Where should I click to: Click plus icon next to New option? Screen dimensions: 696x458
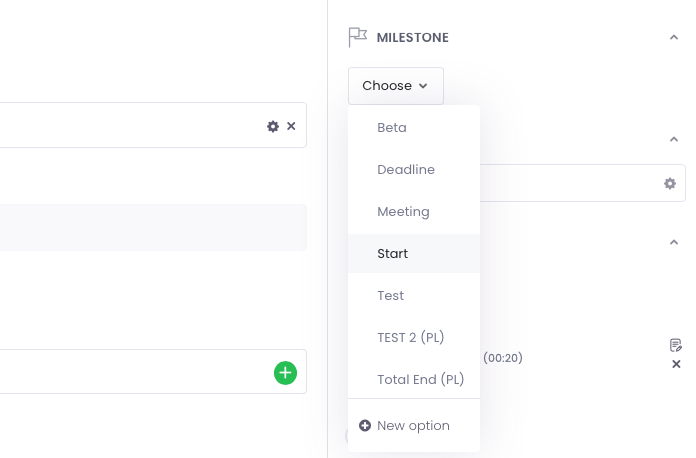pyautogui.click(x=365, y=426)
